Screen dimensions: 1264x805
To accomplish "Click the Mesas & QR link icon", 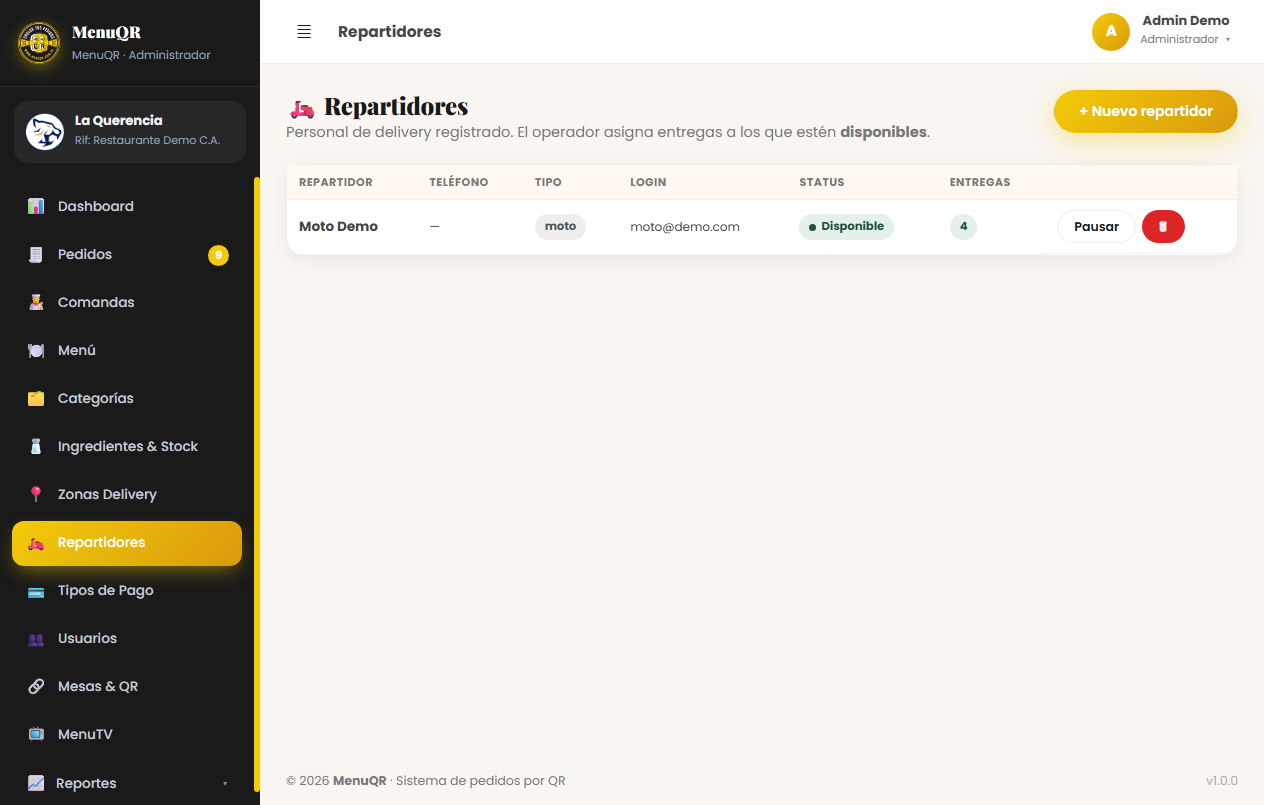I will click(36, 686).
